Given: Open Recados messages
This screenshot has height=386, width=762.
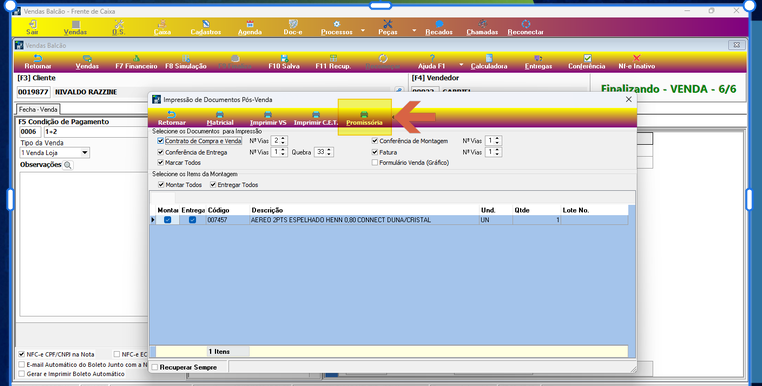Looking at the screenshot, I should [x=439, y=27].
